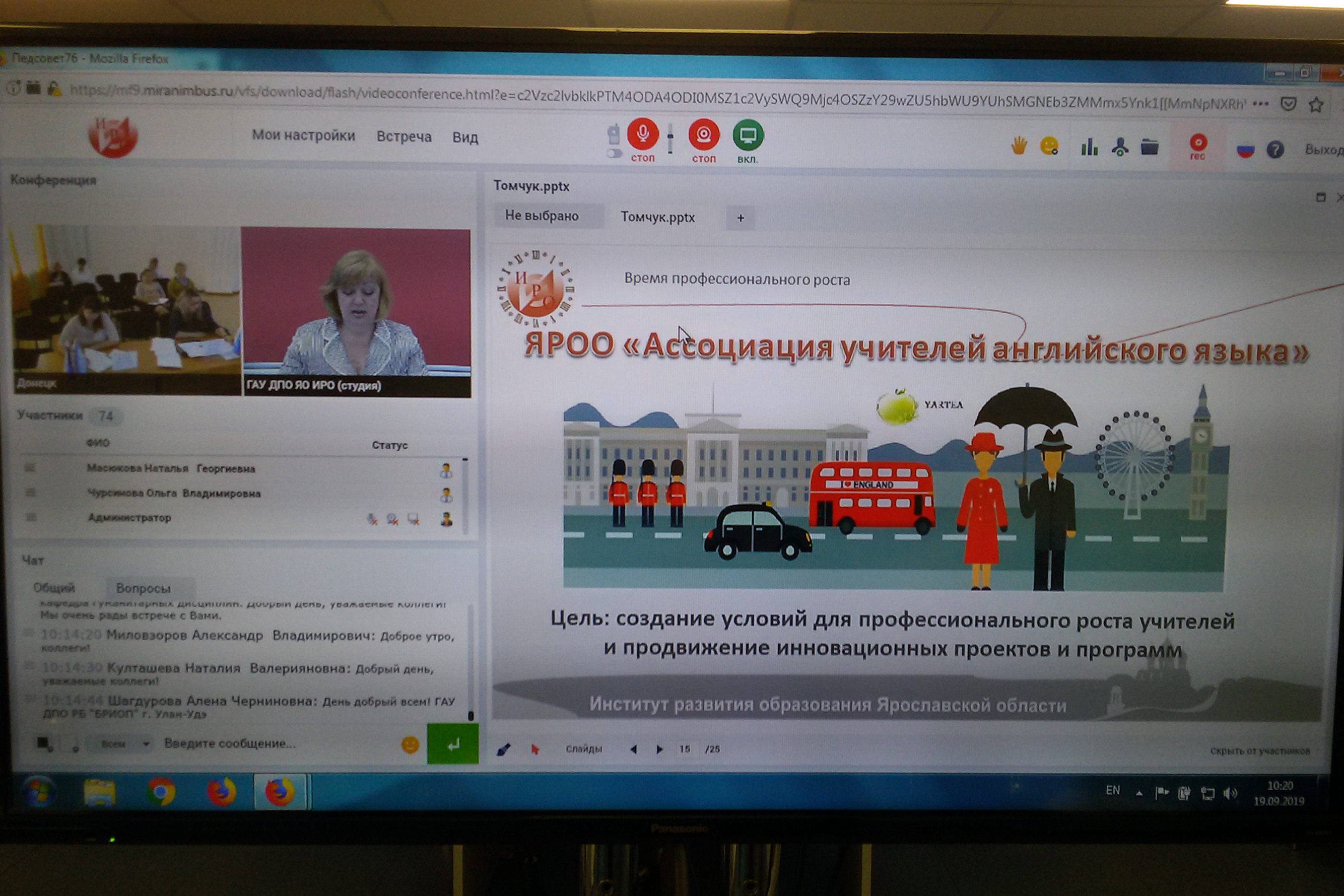Click the status icon of Масюкова Наталья Георгиевна
1344x896 pixels.
point(446,471)
